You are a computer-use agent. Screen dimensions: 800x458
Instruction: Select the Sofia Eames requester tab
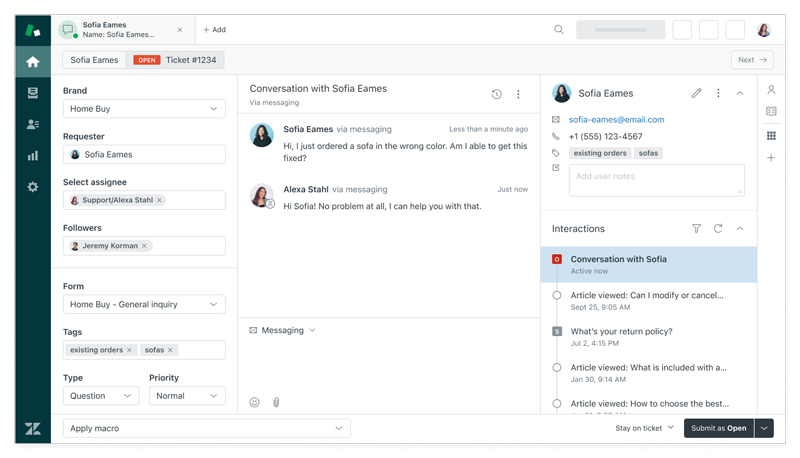94,60
